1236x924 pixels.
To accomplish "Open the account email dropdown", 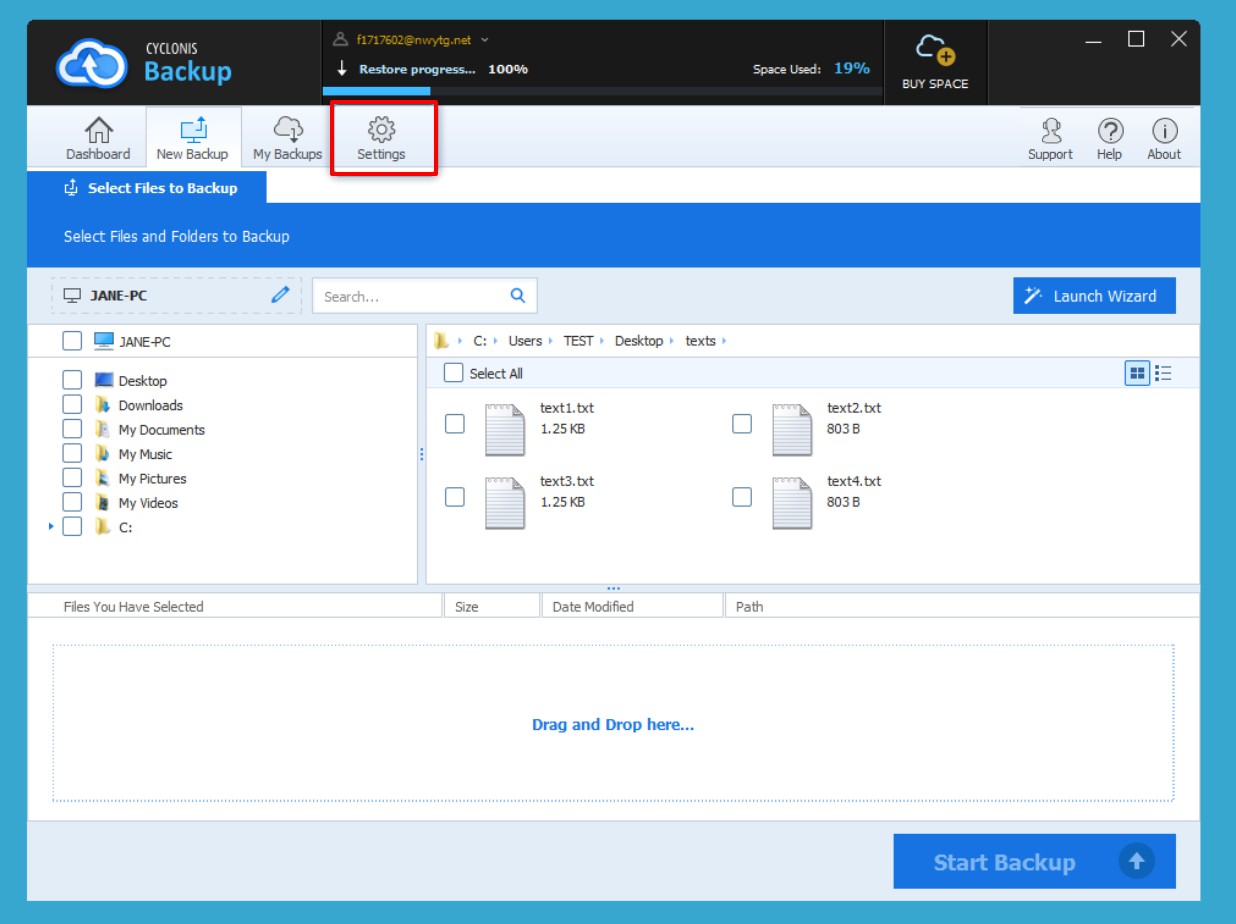I will (x=485, y=40).
